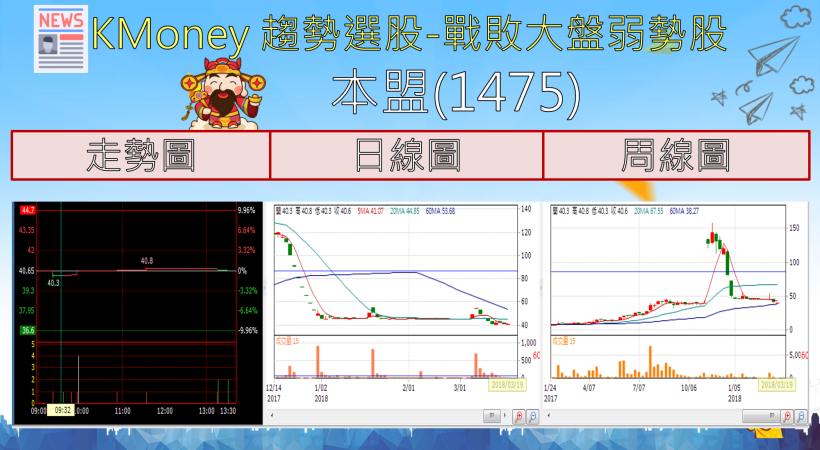Zoom out on the weekly chart

[801, 417]
